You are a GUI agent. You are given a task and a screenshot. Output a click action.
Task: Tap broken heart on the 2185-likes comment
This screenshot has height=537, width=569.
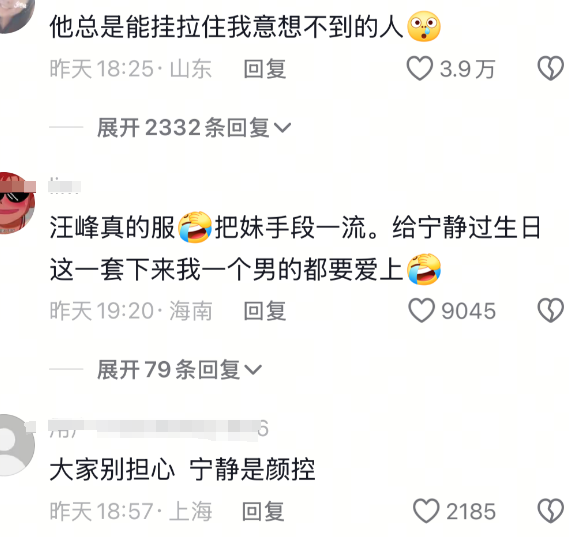coord(550,511)
